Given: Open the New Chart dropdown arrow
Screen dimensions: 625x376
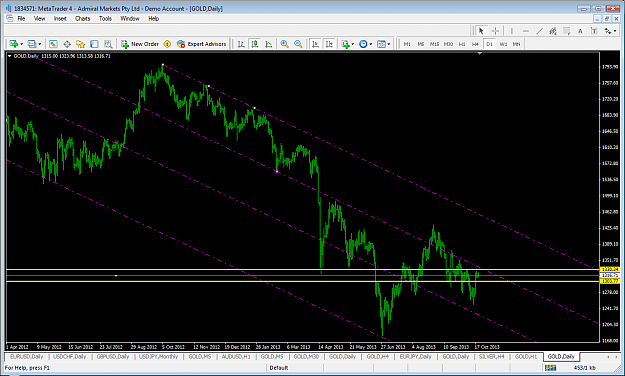Looking at the screenshot, I should (22, 44).
